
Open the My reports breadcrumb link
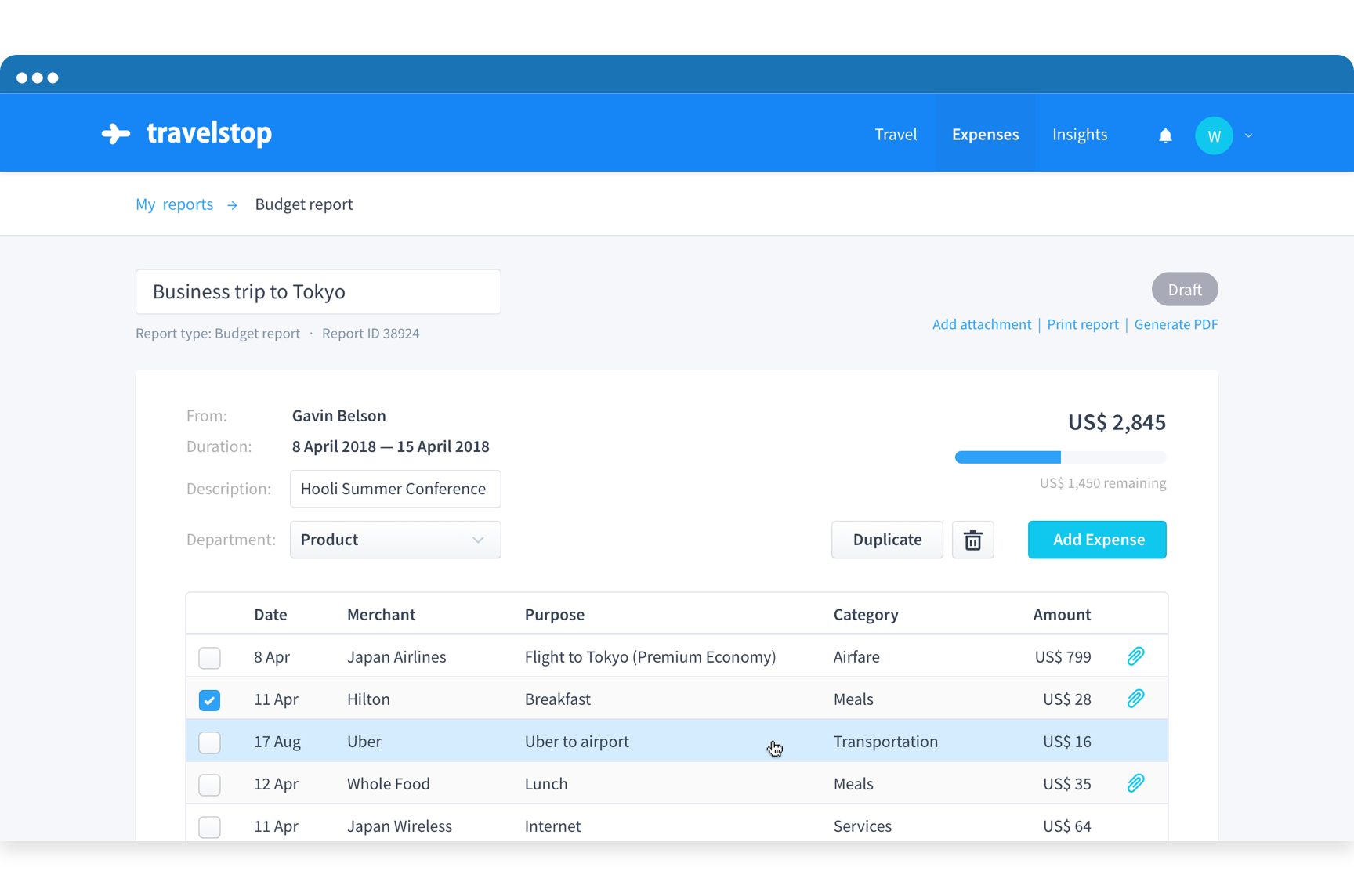click(x=174, y=204)
